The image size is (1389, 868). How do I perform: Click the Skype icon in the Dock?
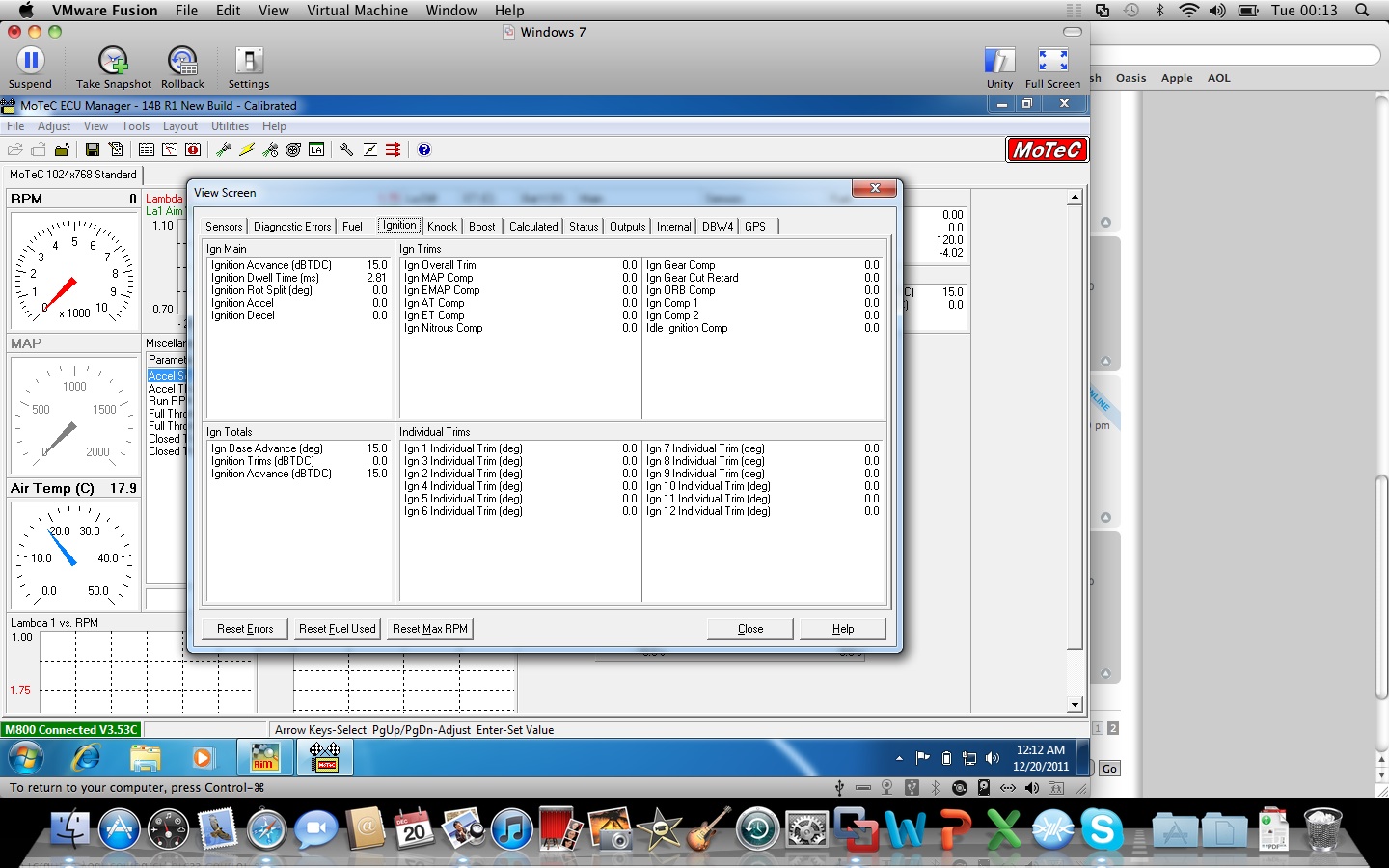(x=1103, y=827)
